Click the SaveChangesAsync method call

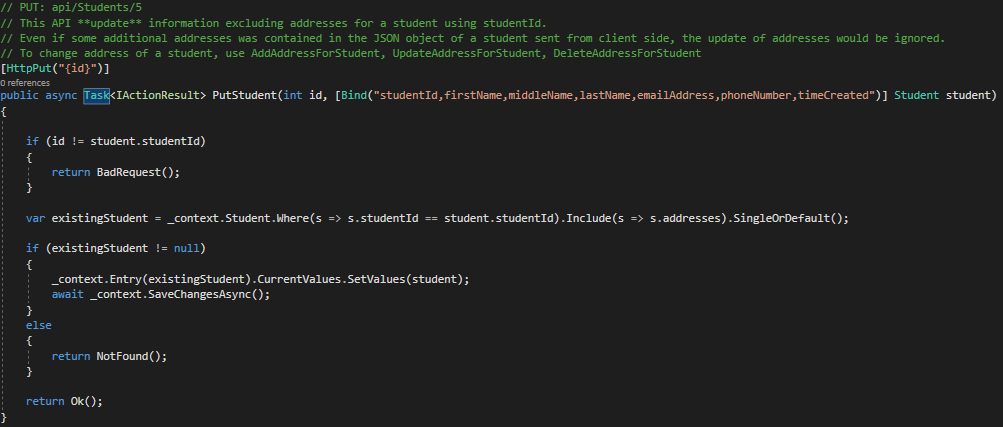click(199, 295)
